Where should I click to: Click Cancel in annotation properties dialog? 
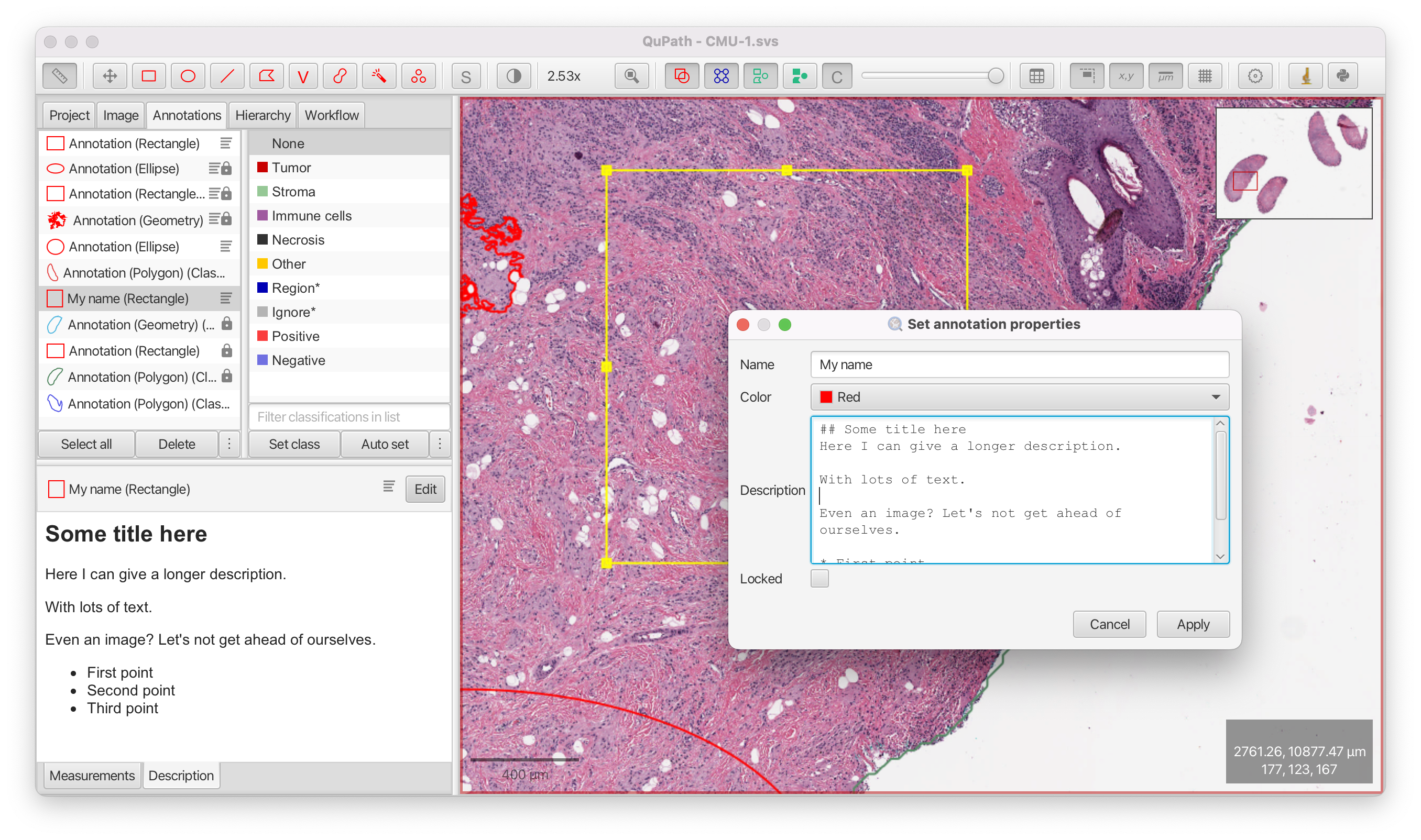pos(1109,624)
